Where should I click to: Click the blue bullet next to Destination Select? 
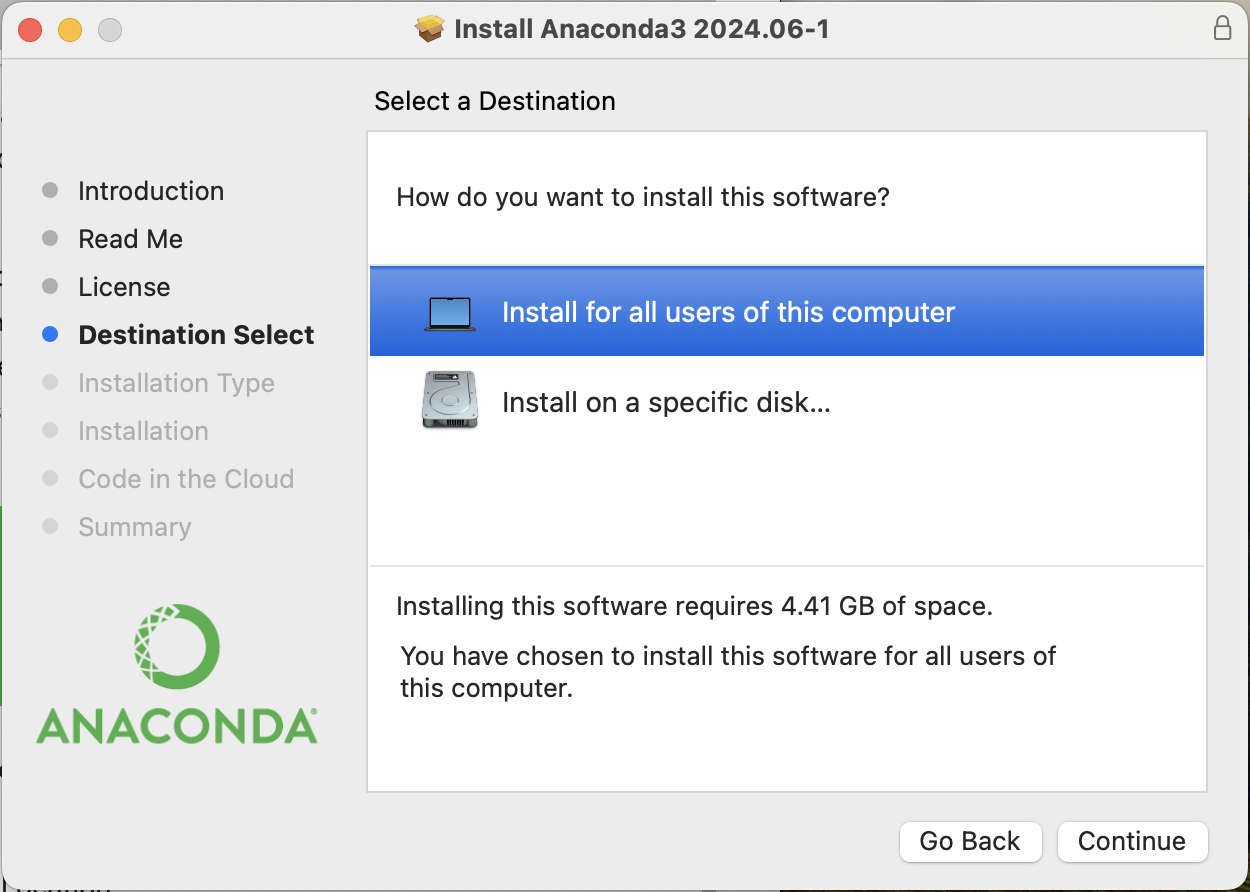tap(50, 335)
